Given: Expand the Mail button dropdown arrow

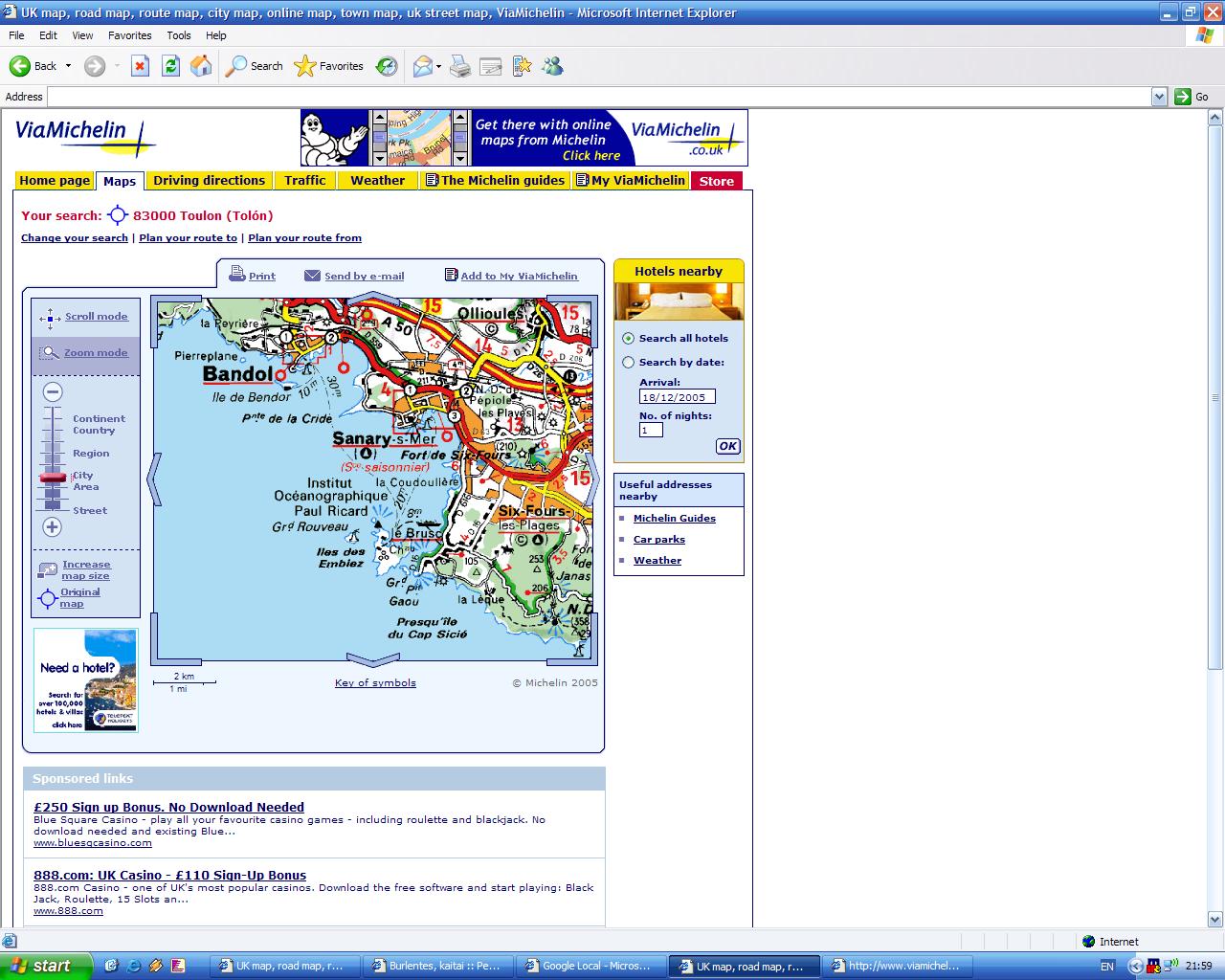Looking at the screenshot, I should point(438,66).
